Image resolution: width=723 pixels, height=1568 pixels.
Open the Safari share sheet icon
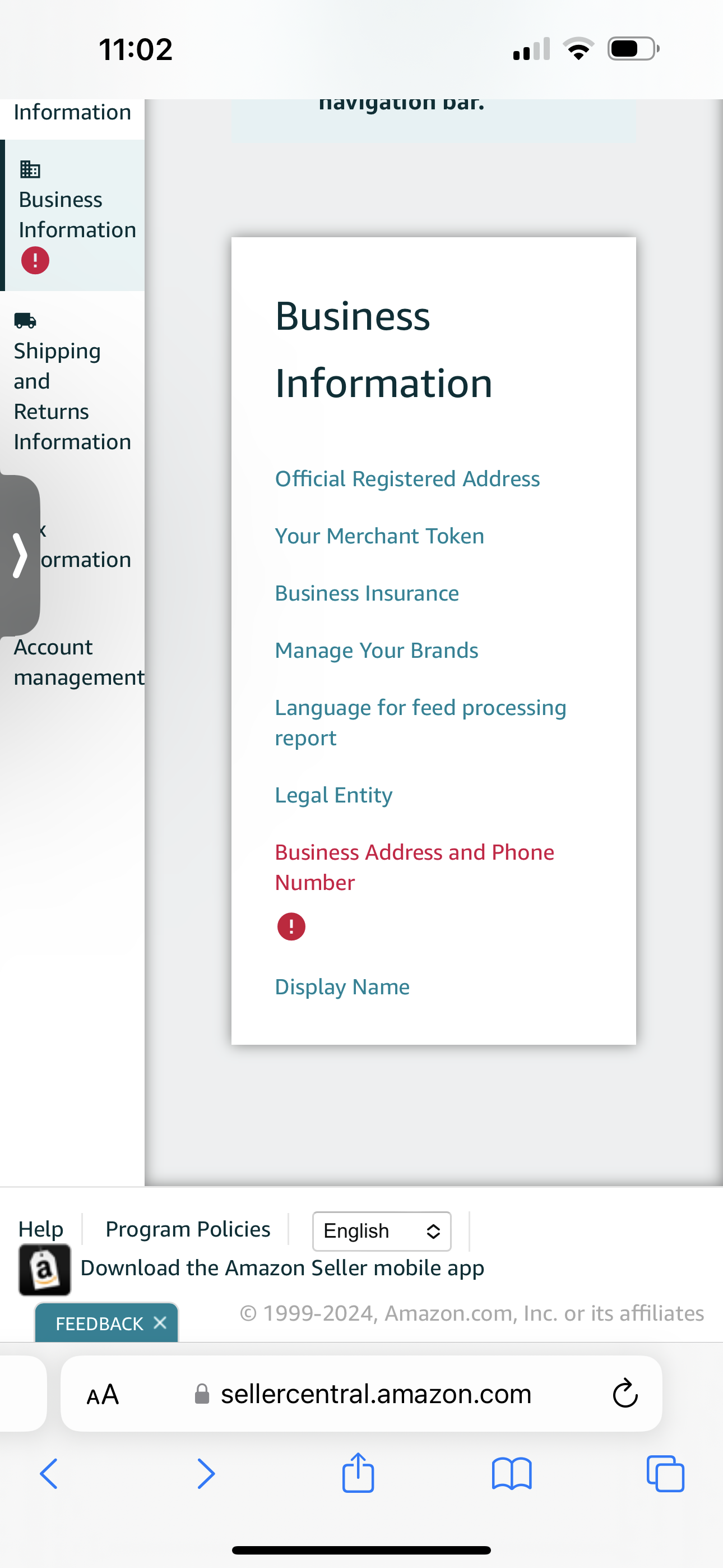[x=358, y=1472]
